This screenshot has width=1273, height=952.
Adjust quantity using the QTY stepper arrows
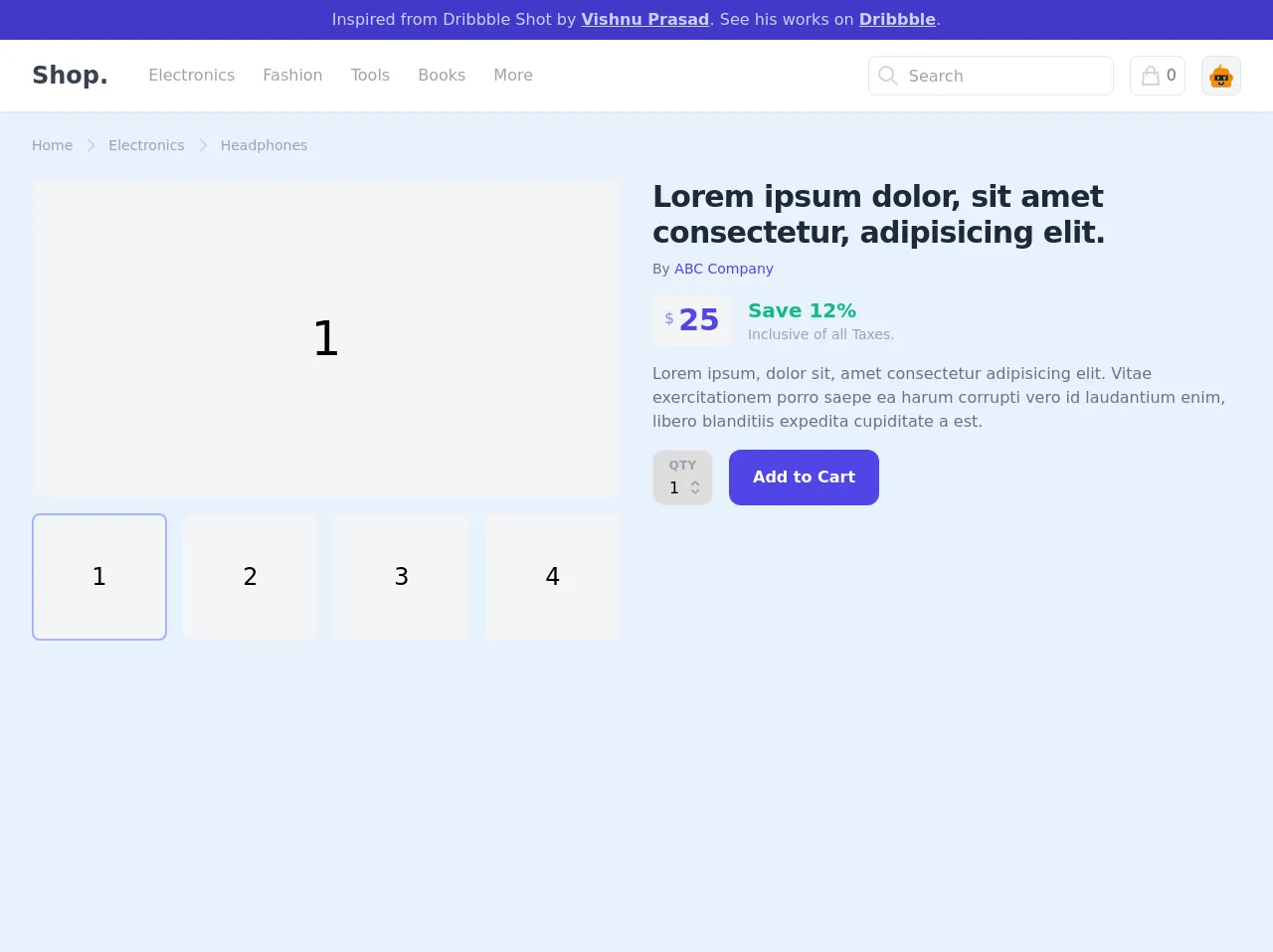coord(695,487)
